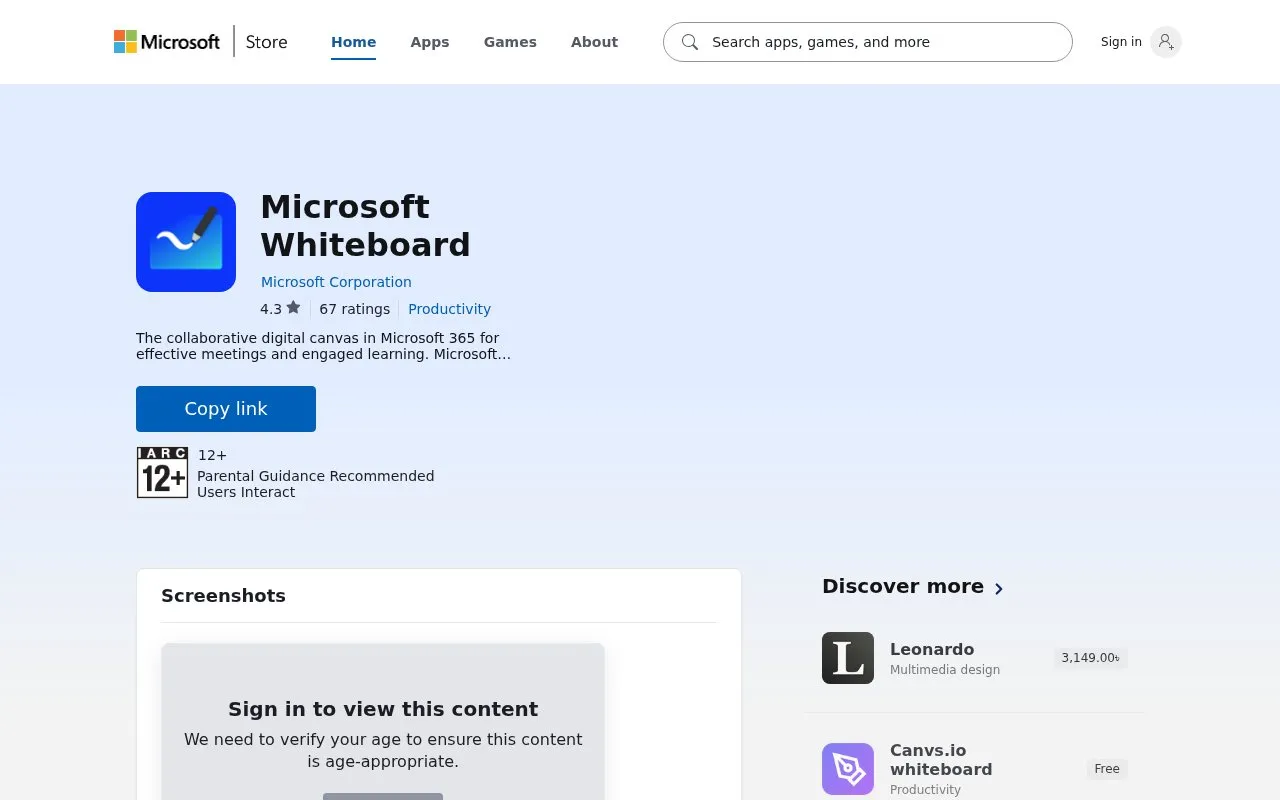Click the Users Interact text
The height and width of the screenshot is (800, 1280).
pos(246,492)
